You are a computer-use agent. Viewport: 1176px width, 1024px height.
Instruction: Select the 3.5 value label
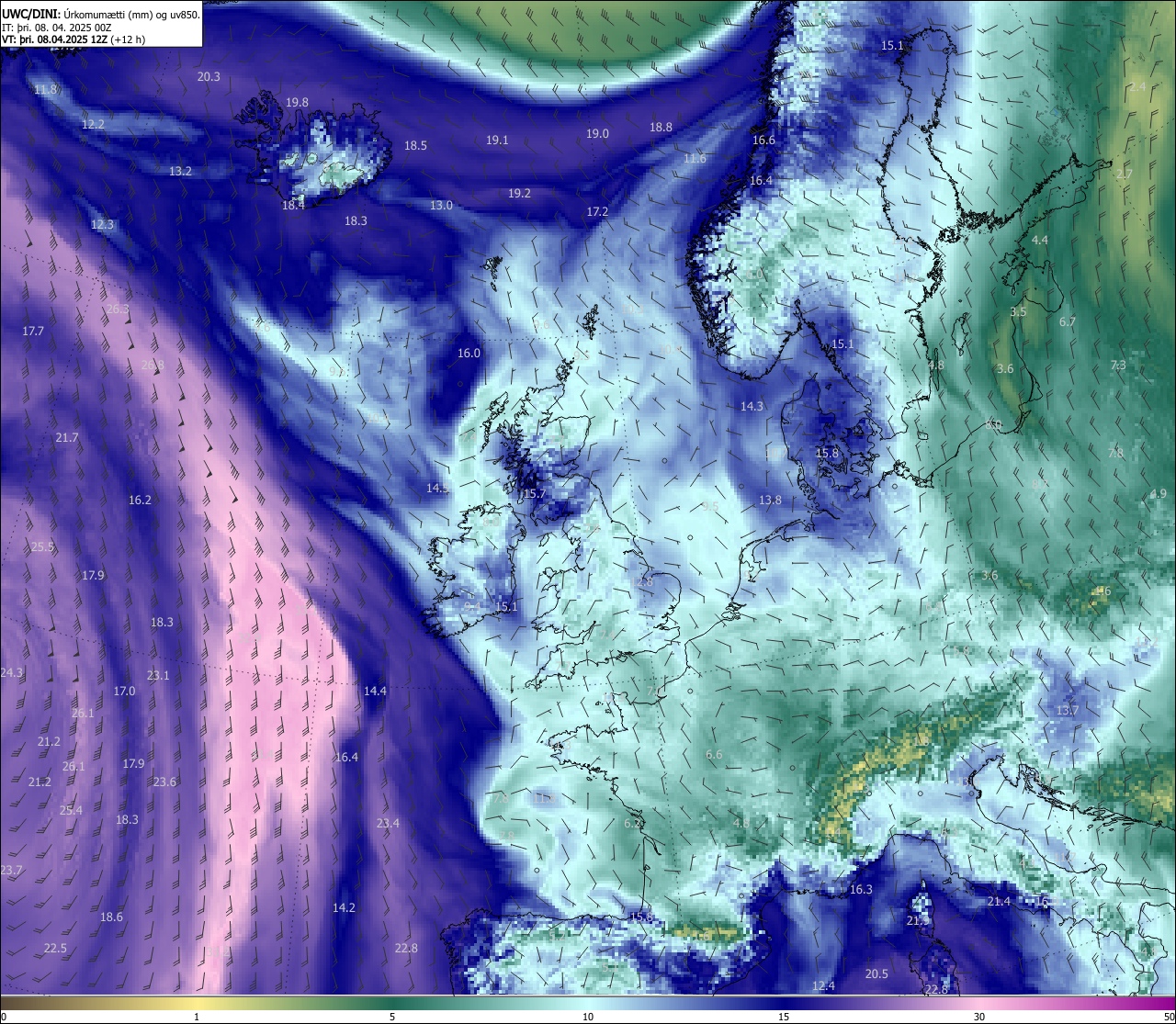[1018, 312]
